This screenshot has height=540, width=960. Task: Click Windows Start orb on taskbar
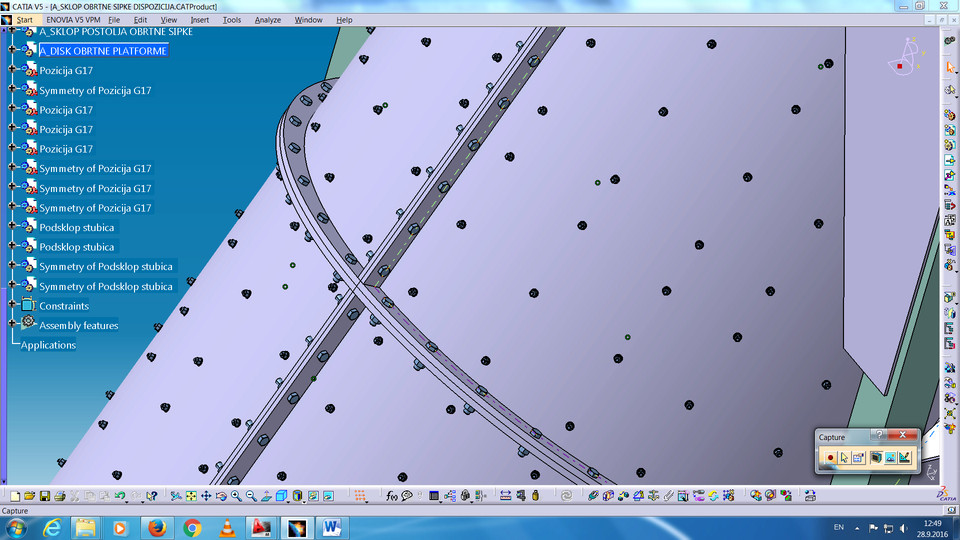pos(16,528)
